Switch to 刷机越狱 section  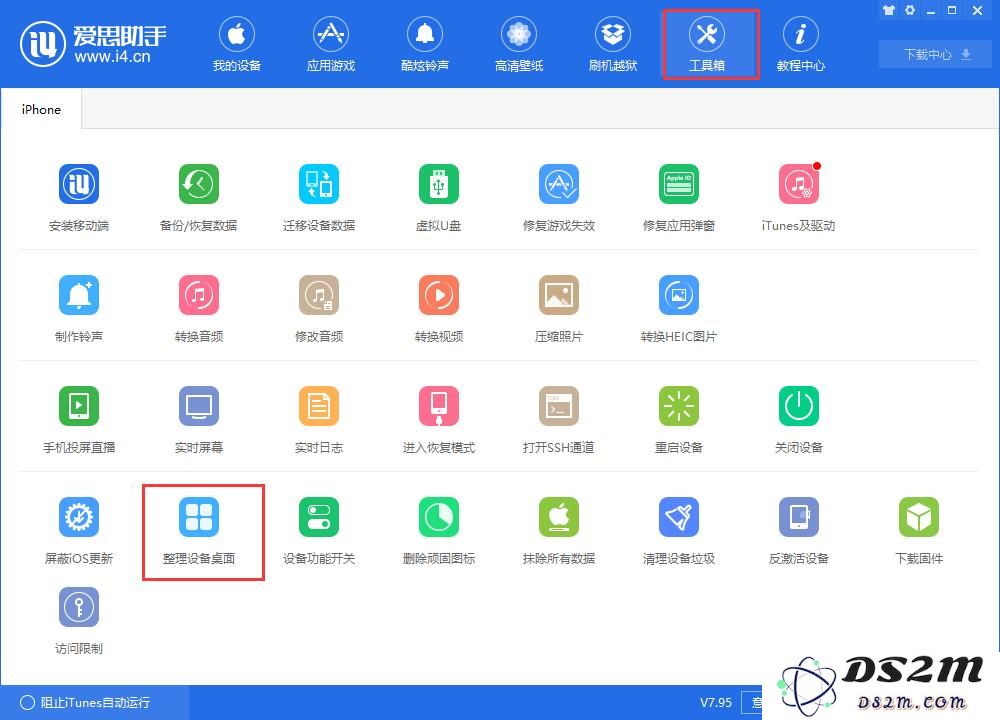click(x=613, y=43)
